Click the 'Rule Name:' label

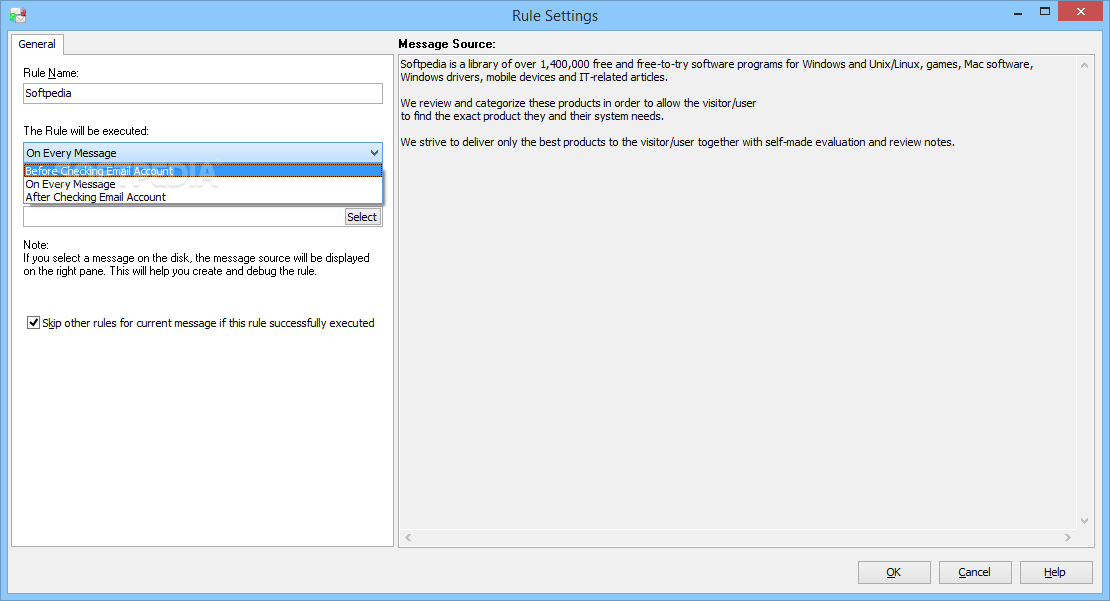(51, 73)
